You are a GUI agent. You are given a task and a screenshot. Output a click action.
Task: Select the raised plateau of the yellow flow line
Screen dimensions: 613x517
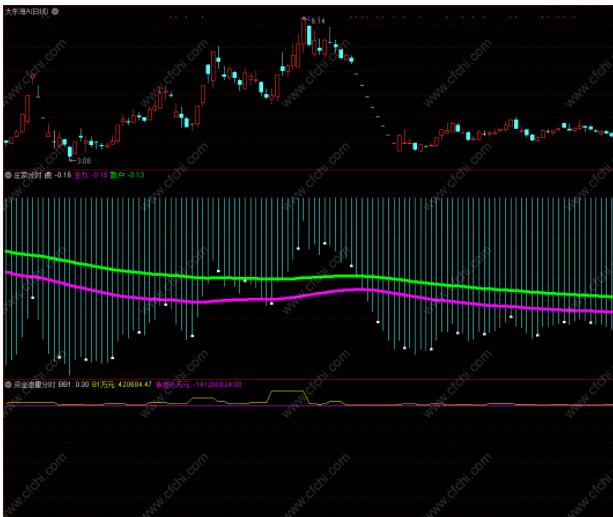tap(288, 391)
